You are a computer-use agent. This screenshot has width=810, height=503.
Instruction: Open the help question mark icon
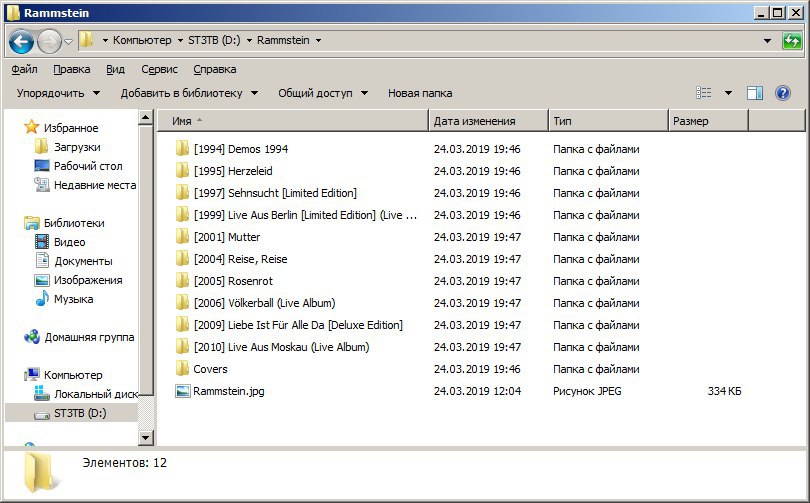click(x=783, y=93)
